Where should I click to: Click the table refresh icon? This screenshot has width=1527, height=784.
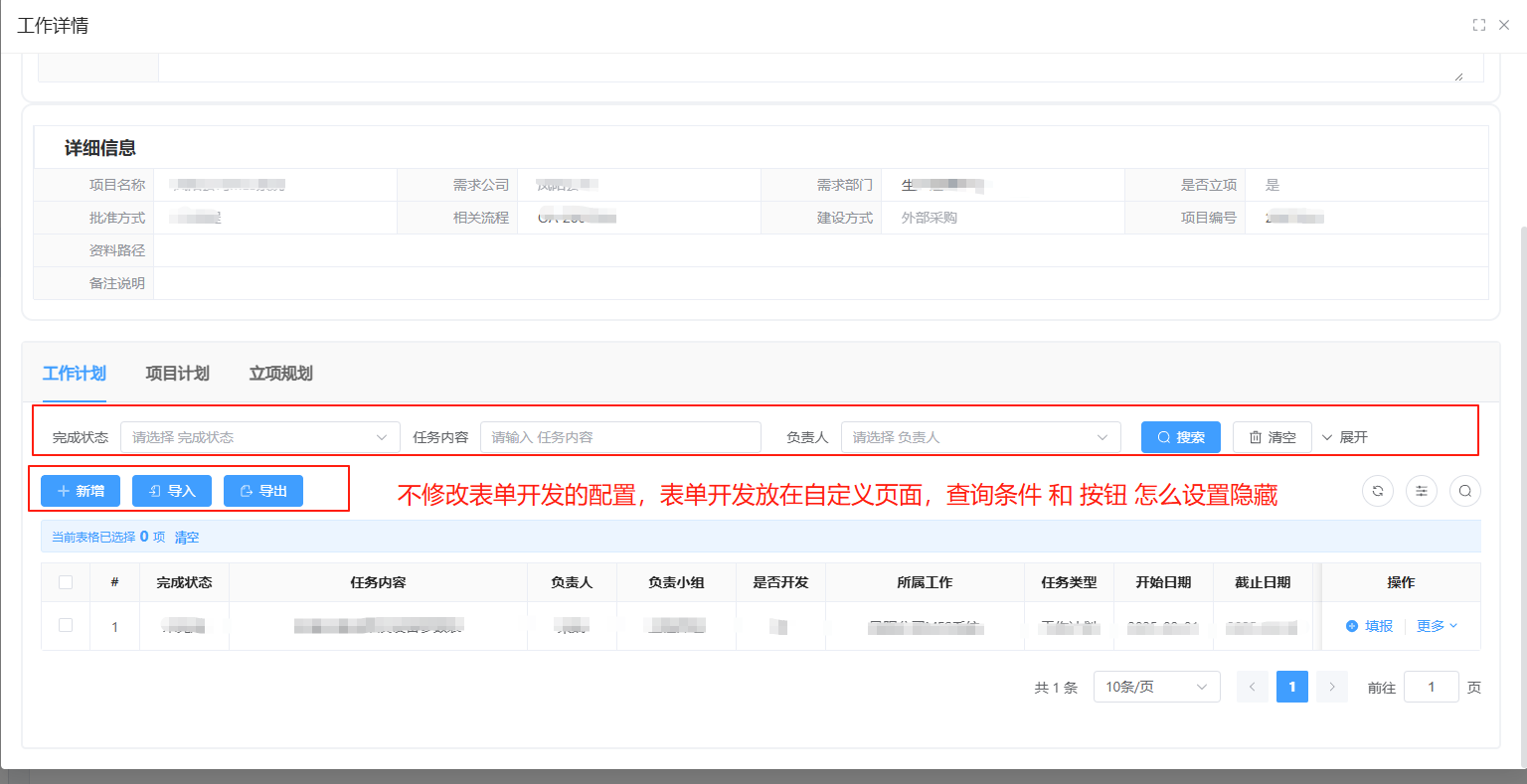(x=1377, y=491)
